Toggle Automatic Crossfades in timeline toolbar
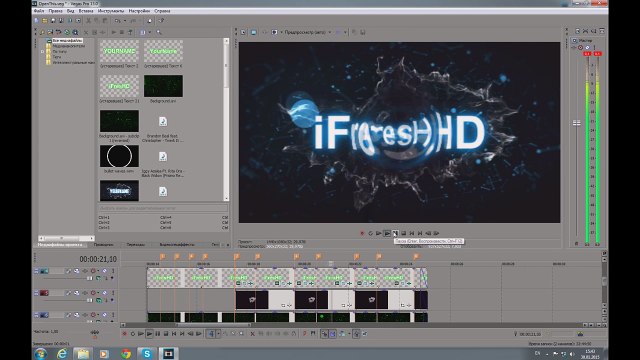The image size is (640, 360). pyautogui.click(x=333, y=334)
